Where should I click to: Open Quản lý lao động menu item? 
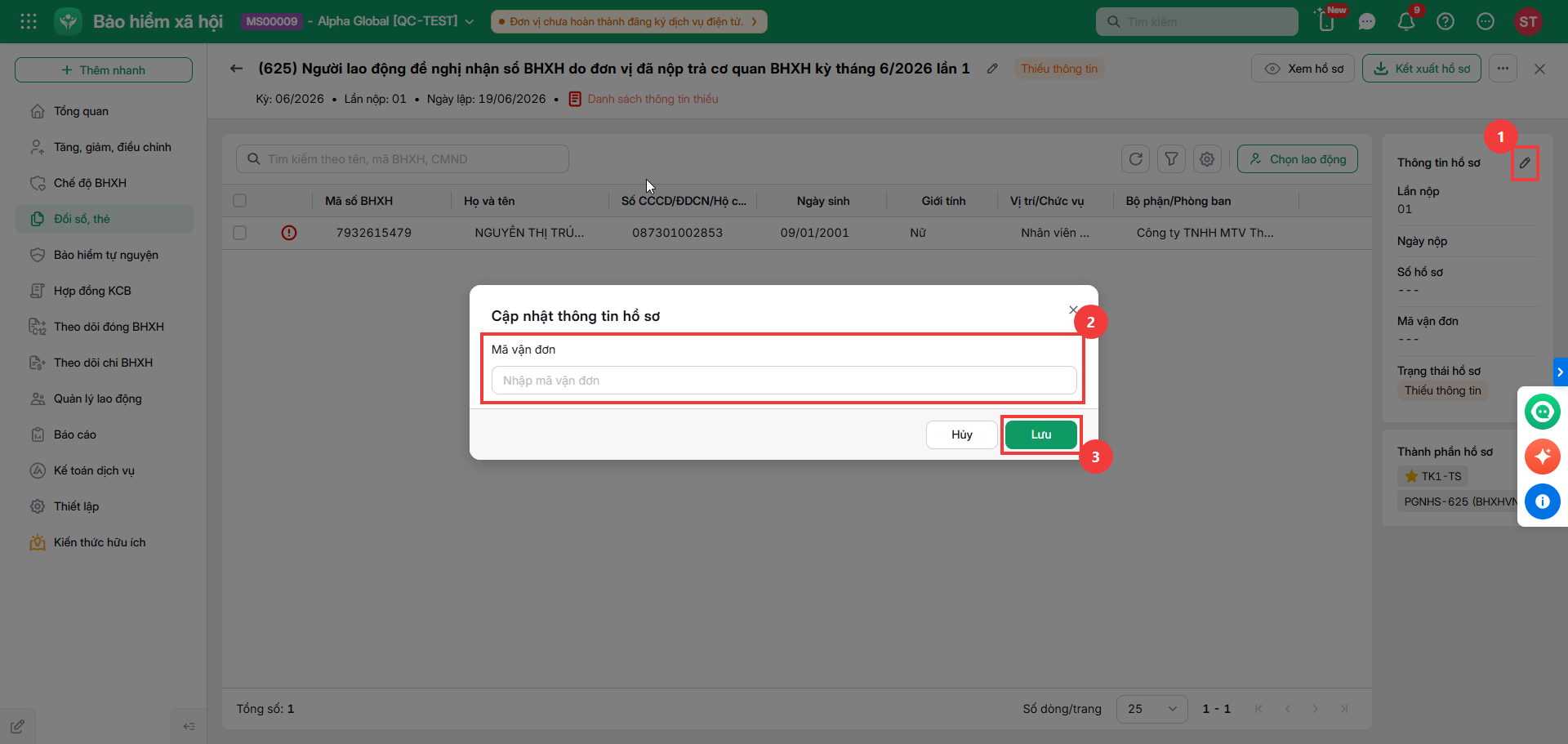(x=105, y=399)
